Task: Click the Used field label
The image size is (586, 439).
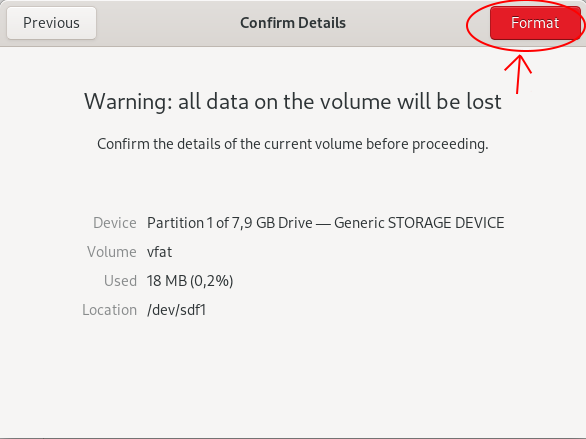Action: [120, 281]
